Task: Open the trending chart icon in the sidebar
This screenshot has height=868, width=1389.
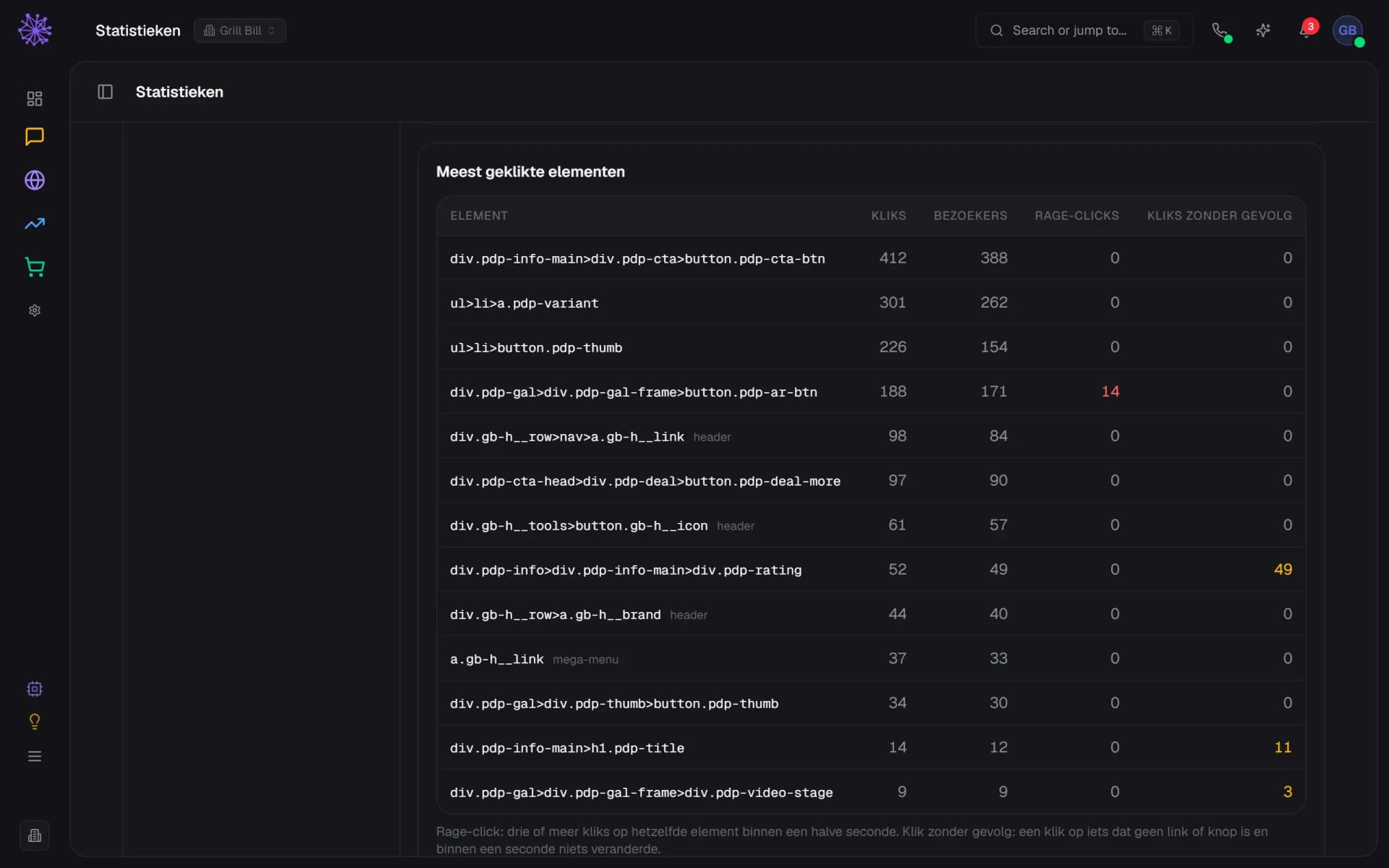Action: tap(35, 224)
